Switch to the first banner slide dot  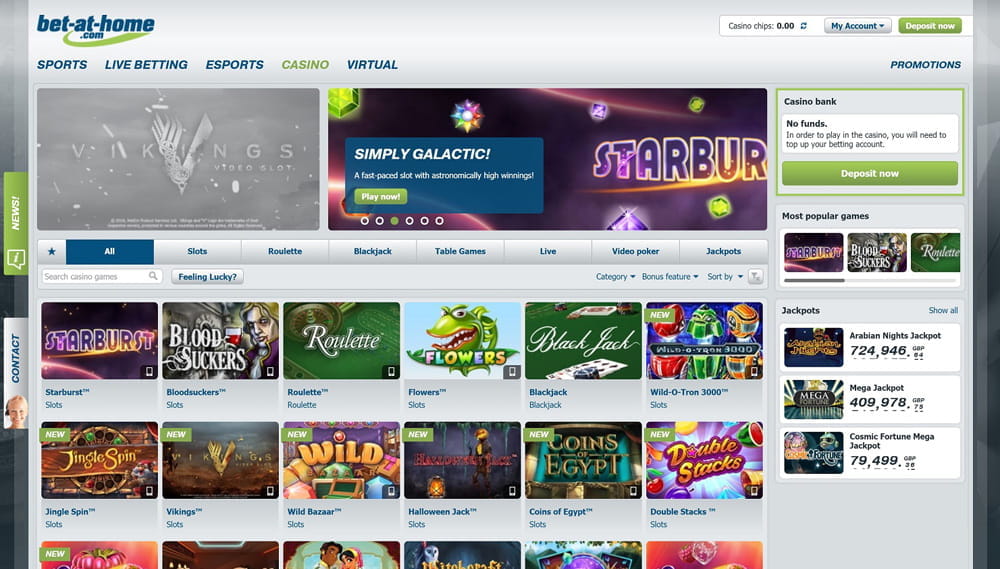365,220
